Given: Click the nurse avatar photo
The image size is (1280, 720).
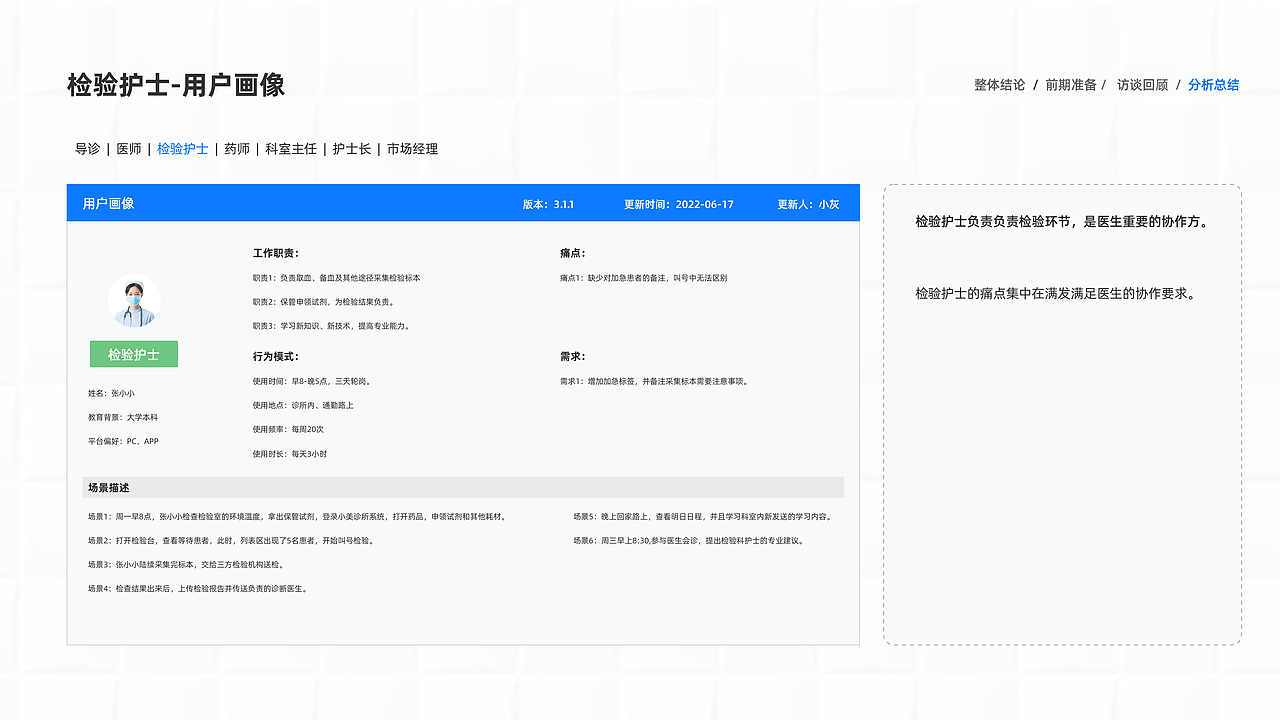Looking at the screenshot, I should [133, 299].
